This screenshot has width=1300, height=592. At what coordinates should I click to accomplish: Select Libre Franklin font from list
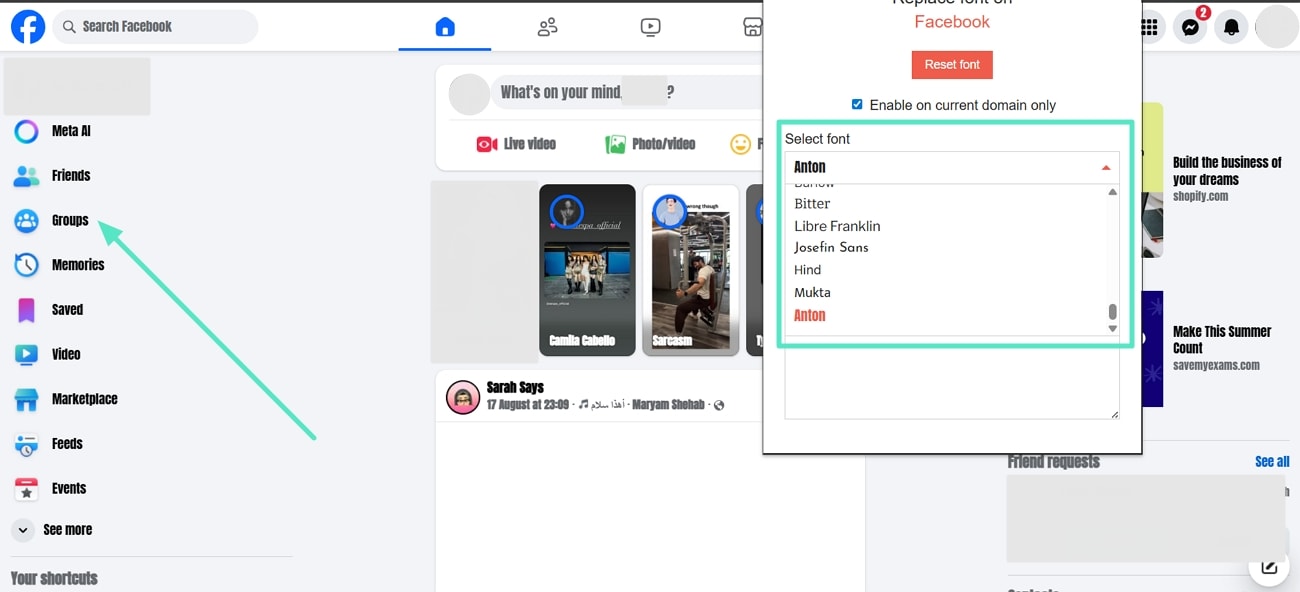click(x=837, y=226)
